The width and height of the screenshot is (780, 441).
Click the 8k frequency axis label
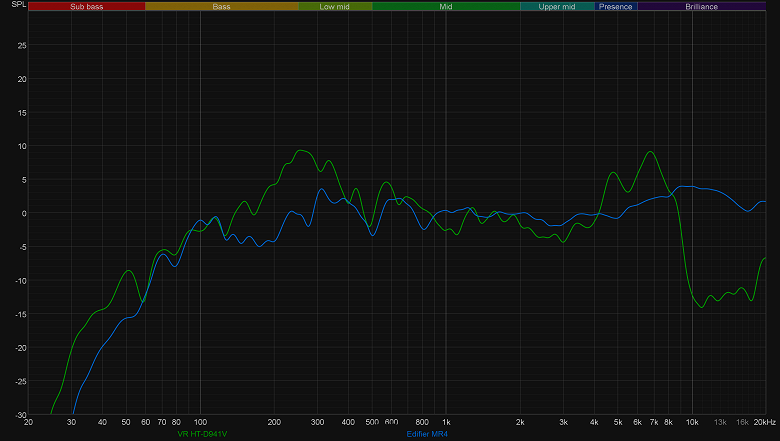coord(668,422)
